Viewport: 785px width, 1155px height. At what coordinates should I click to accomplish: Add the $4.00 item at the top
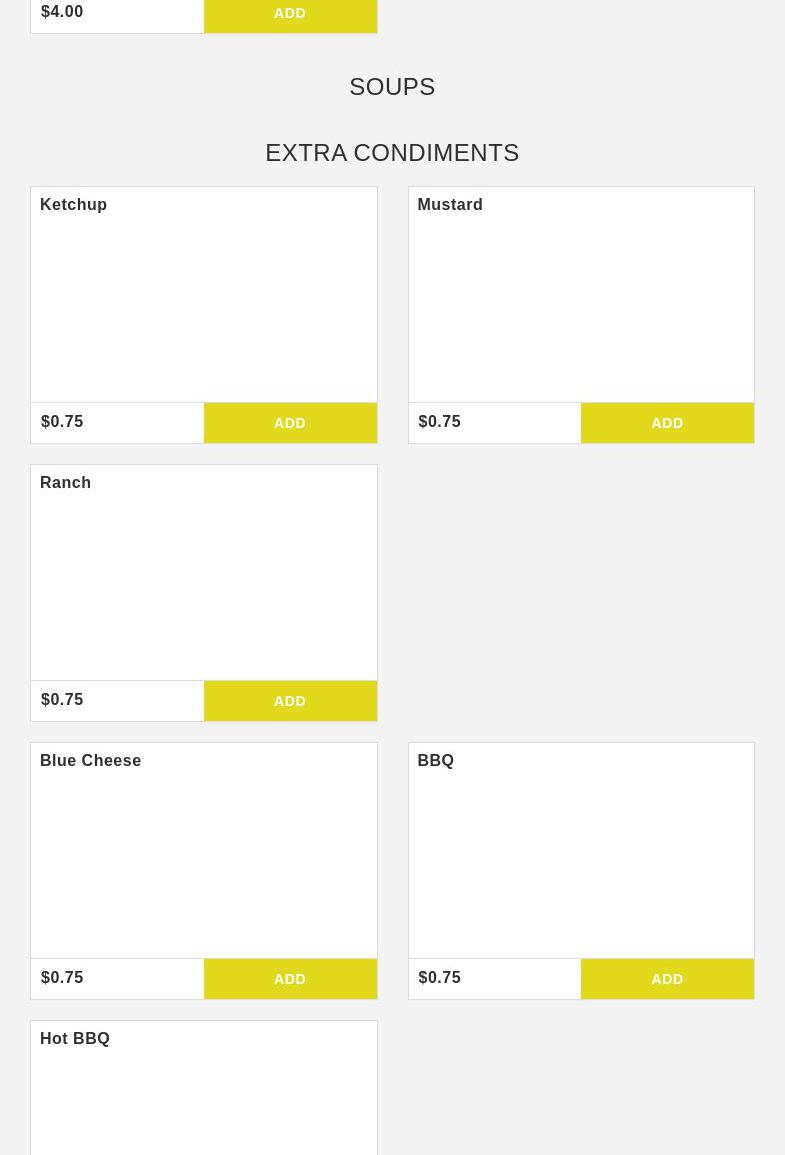[290, 15]
